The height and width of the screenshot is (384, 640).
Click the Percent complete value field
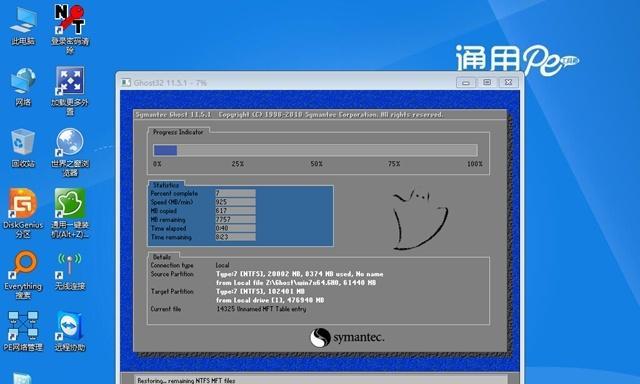(x=236, y=193)
